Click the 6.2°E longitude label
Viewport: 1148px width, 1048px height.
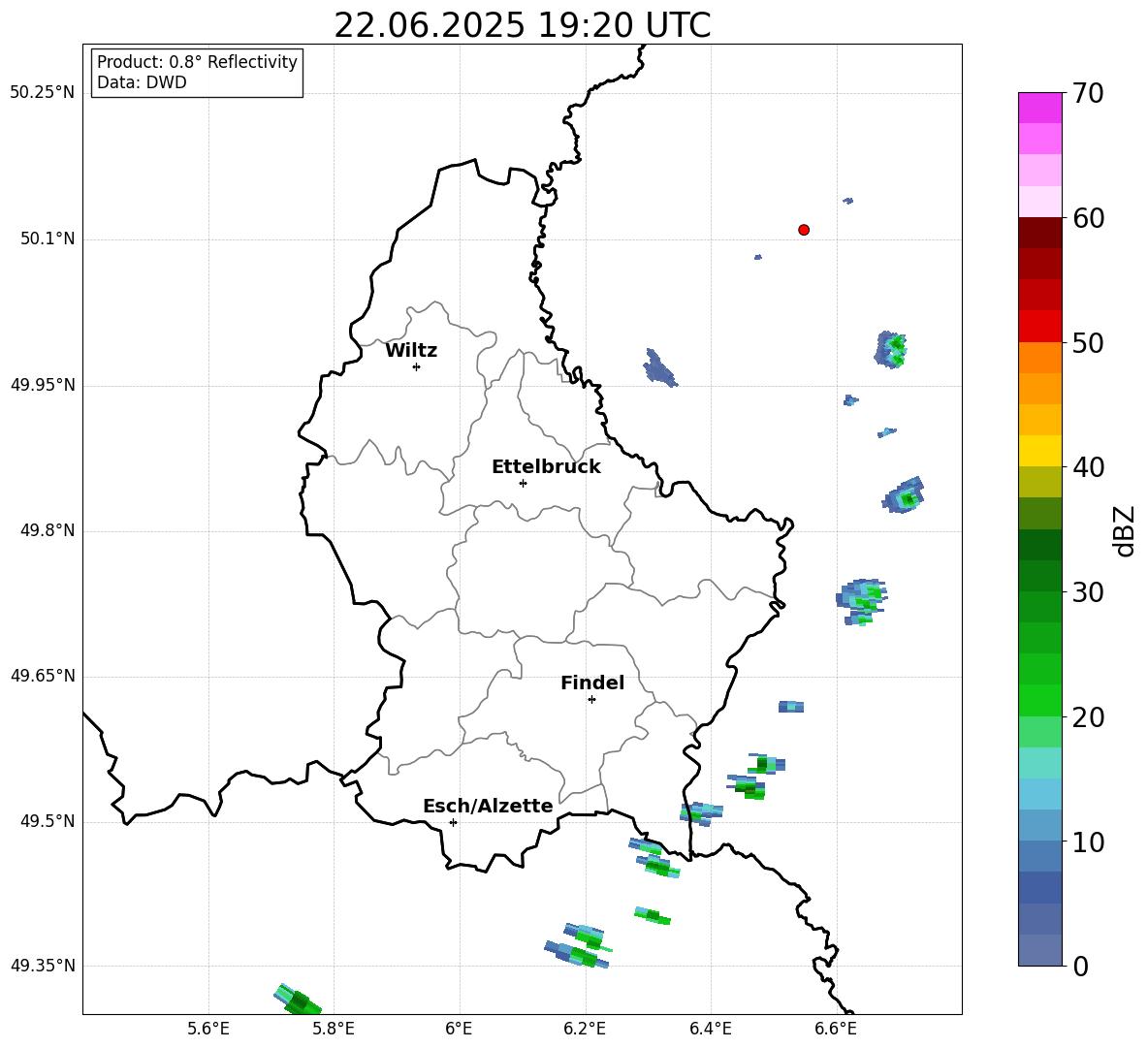pyautogui.click(x=585, y=1030)
